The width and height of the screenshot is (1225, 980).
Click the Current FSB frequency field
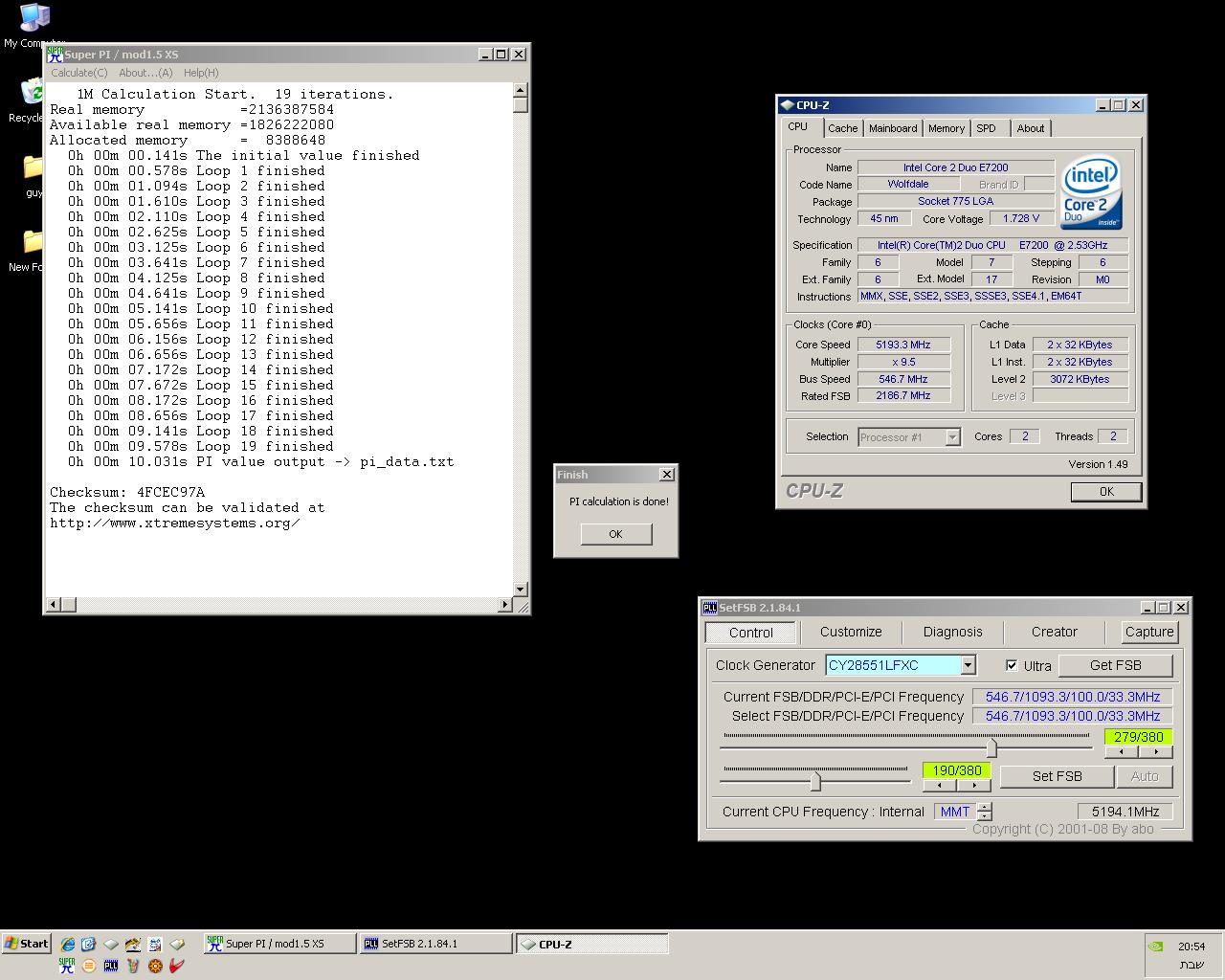click(1072, 697)
